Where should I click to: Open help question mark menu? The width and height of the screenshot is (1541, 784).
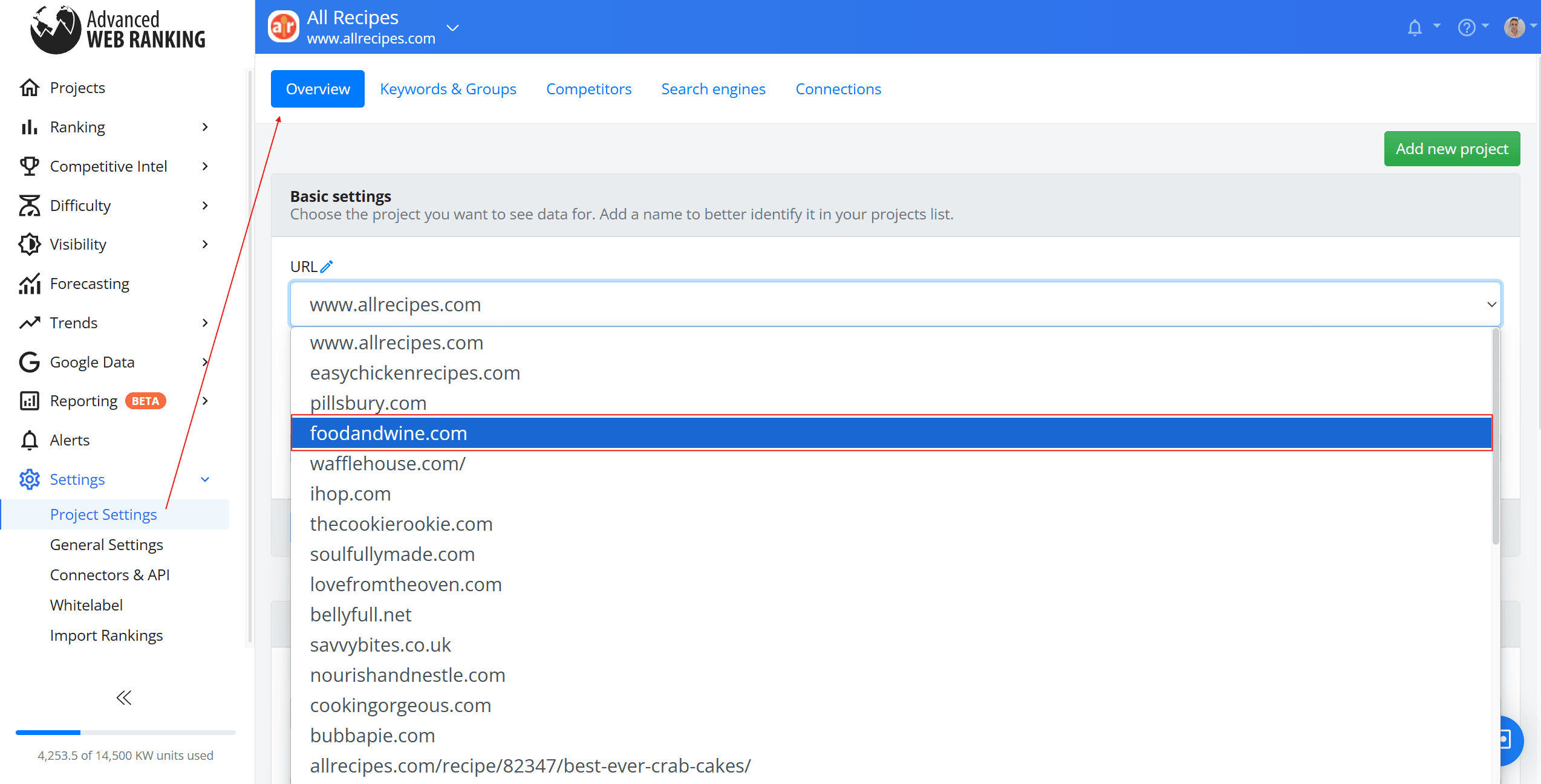pyautogui.click(x=1467, y=27)
